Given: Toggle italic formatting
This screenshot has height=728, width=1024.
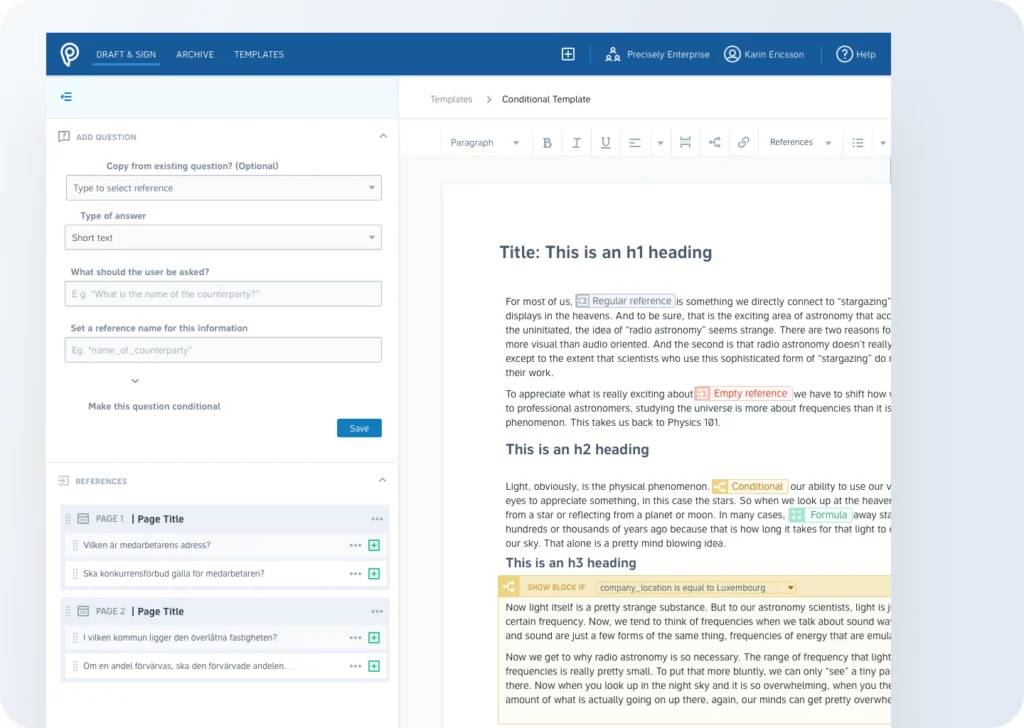Looking at the screenshot, I should 576,142.
